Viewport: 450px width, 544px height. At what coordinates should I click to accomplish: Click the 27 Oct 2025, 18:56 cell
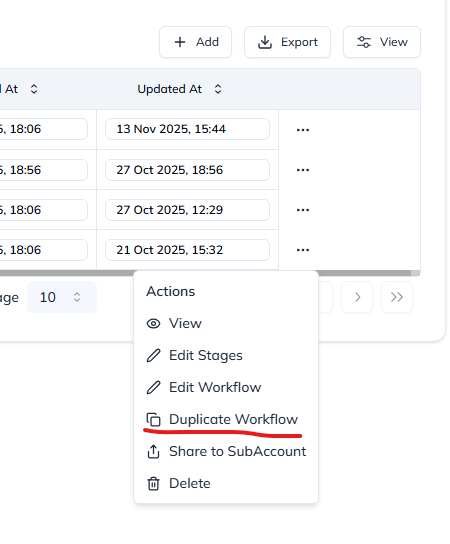tap(187, 170)
